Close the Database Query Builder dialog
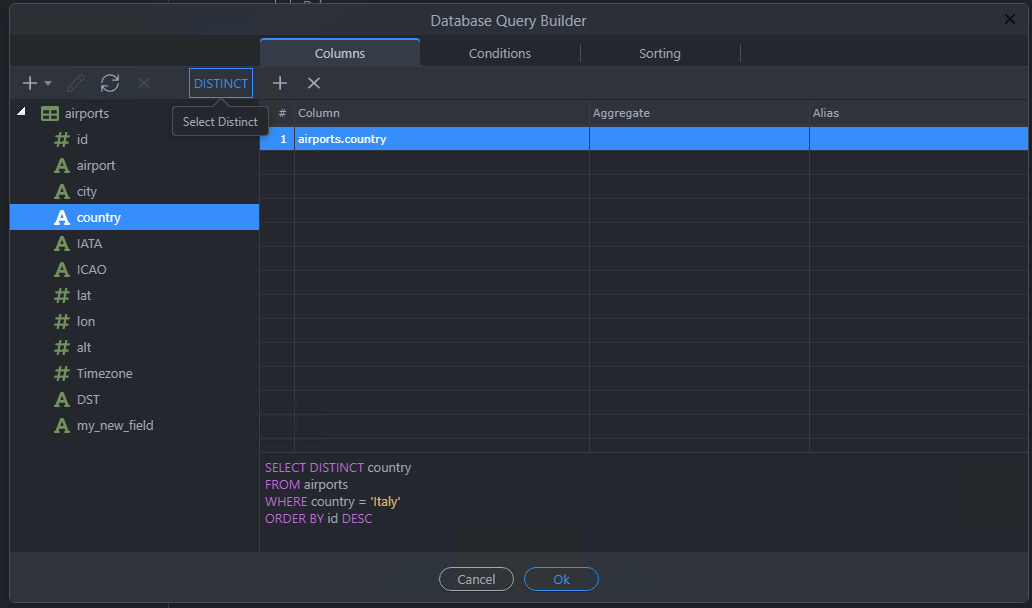The image size is (1032, 608). click(x=1009, y=19)
